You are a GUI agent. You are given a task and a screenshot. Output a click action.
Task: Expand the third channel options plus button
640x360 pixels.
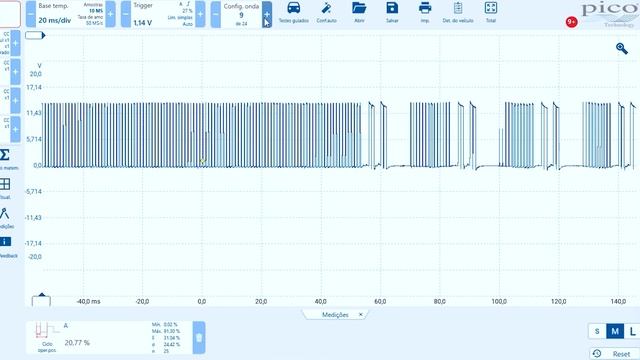click(16, 100)
